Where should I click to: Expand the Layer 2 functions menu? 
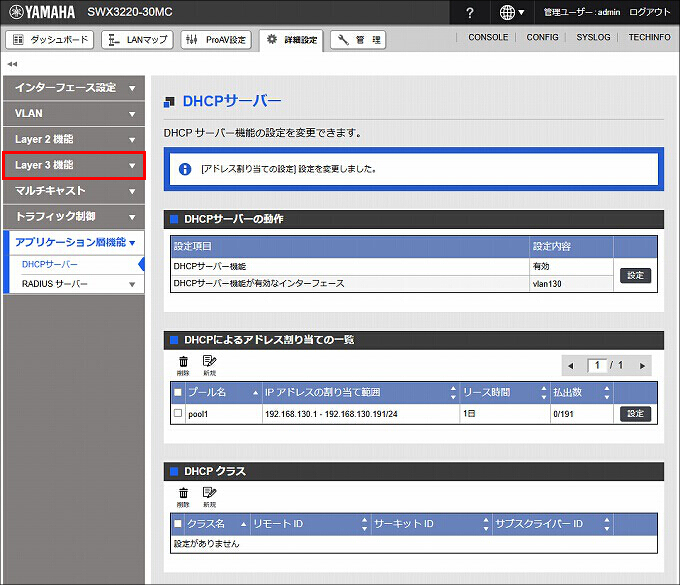tap(74, 139)
